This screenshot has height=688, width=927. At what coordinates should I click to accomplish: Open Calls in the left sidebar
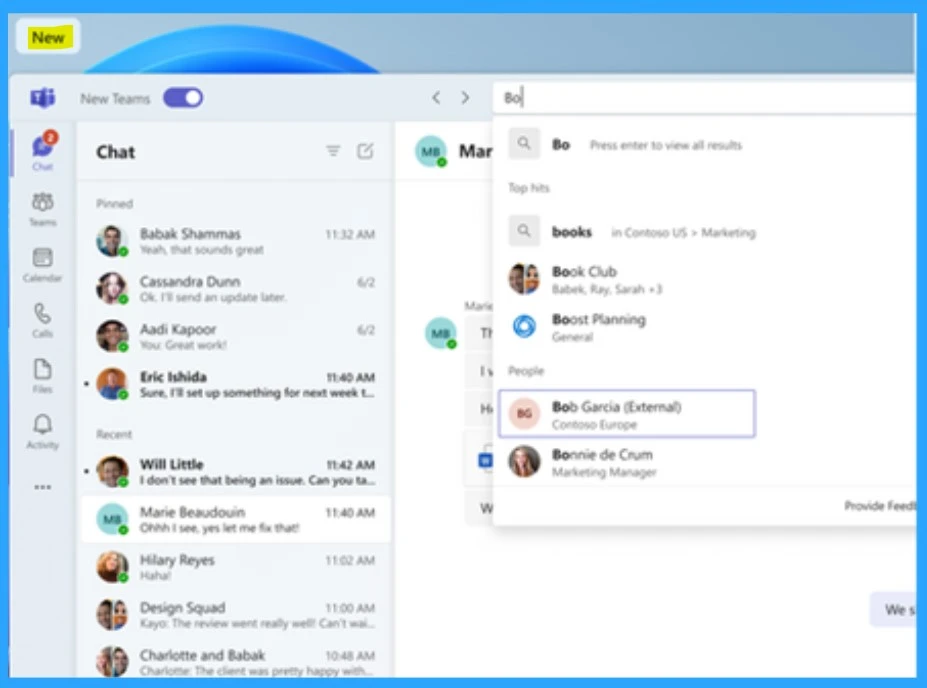[43, 320]
